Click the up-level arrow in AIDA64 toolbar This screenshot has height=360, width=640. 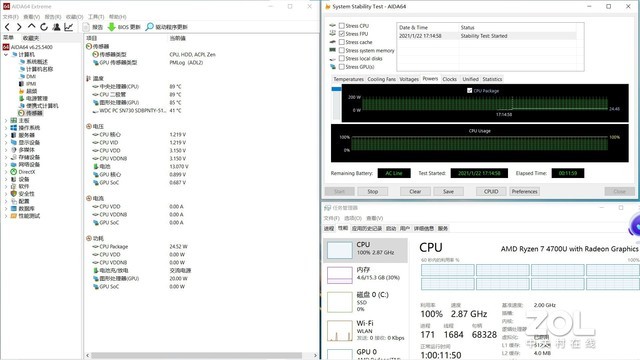[x=31, y=27]
